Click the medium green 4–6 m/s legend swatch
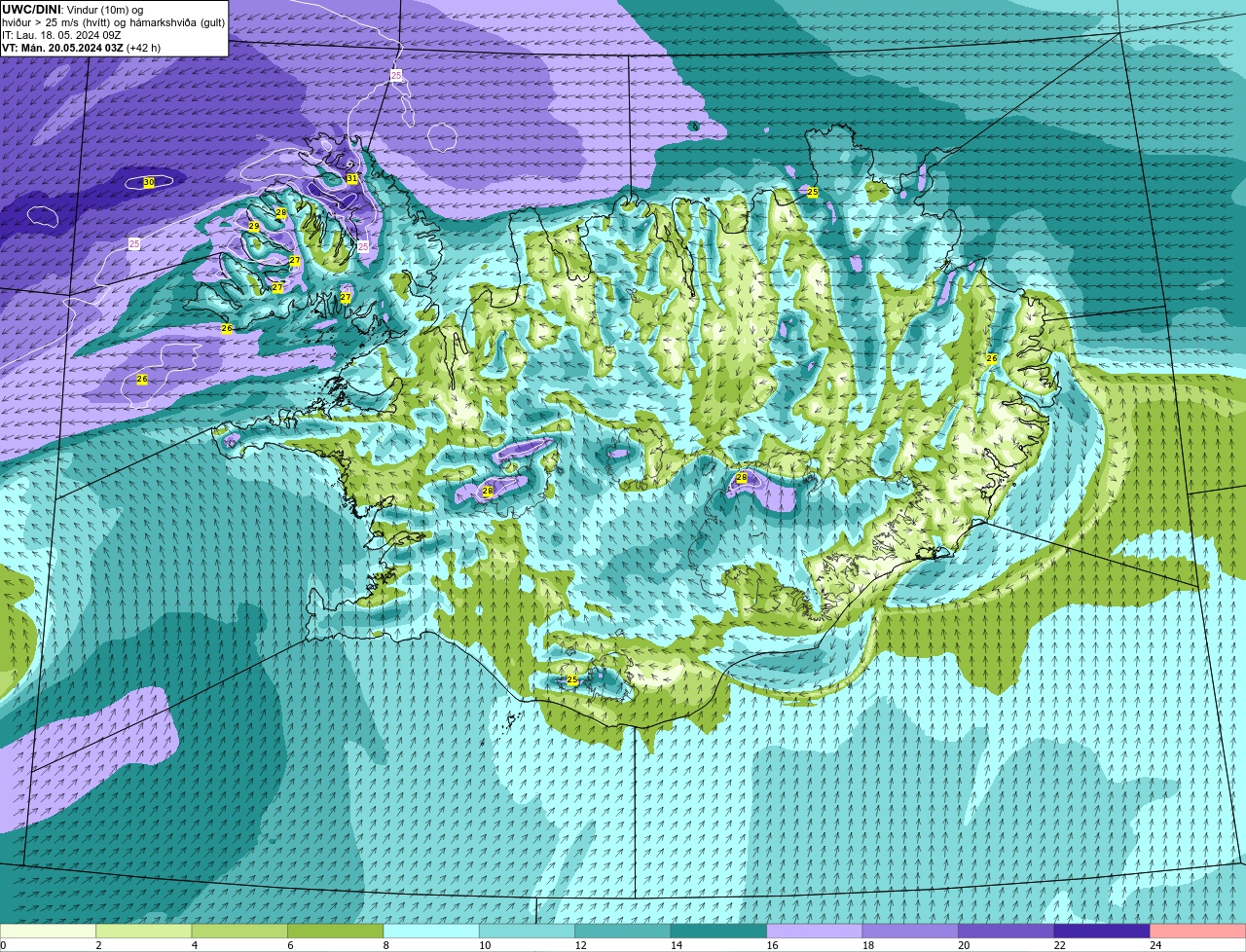The height and width of the screenshot is (952, 1246). [x=239, y=931]
